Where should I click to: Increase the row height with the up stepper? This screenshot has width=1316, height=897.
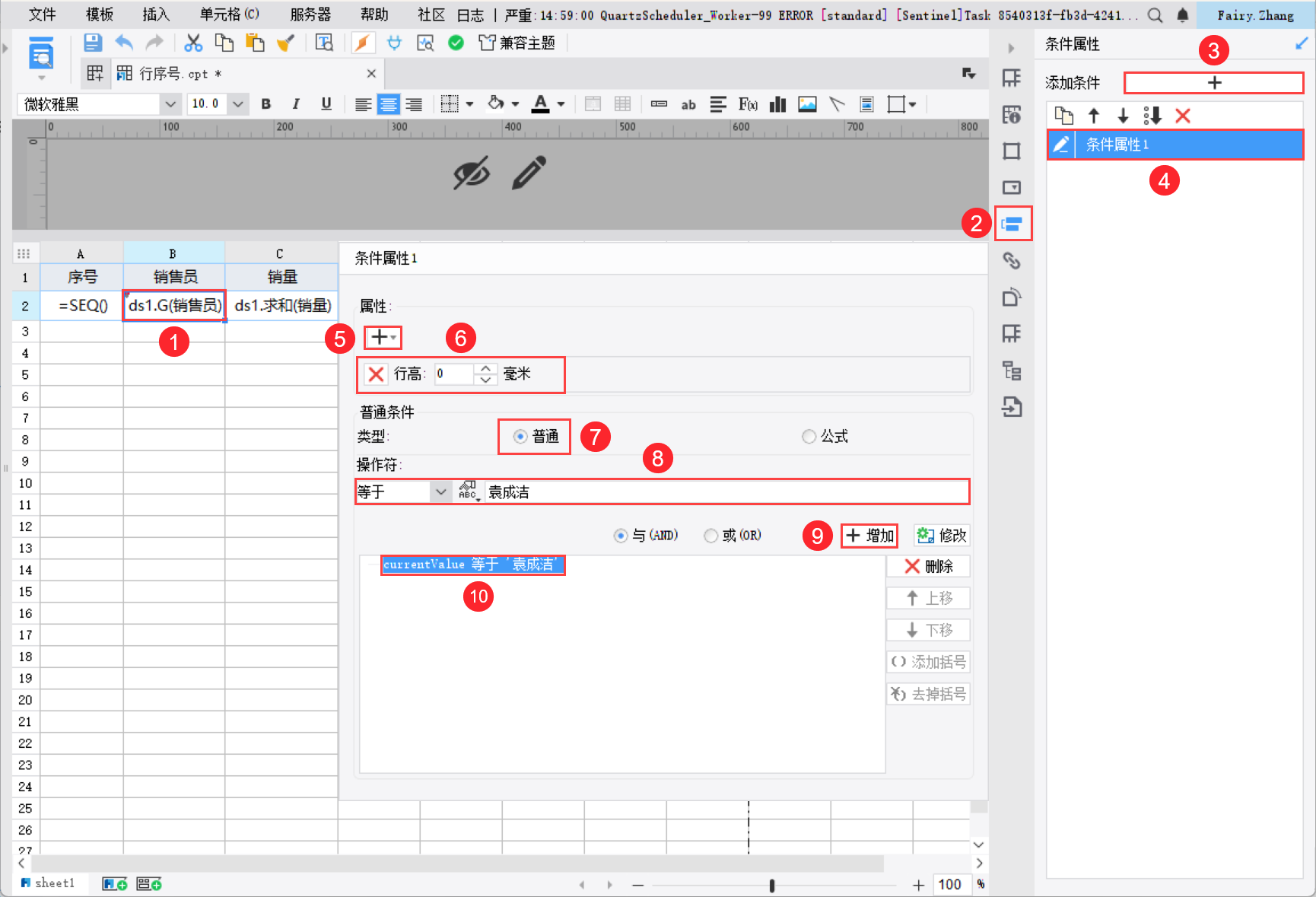(486, 369)
